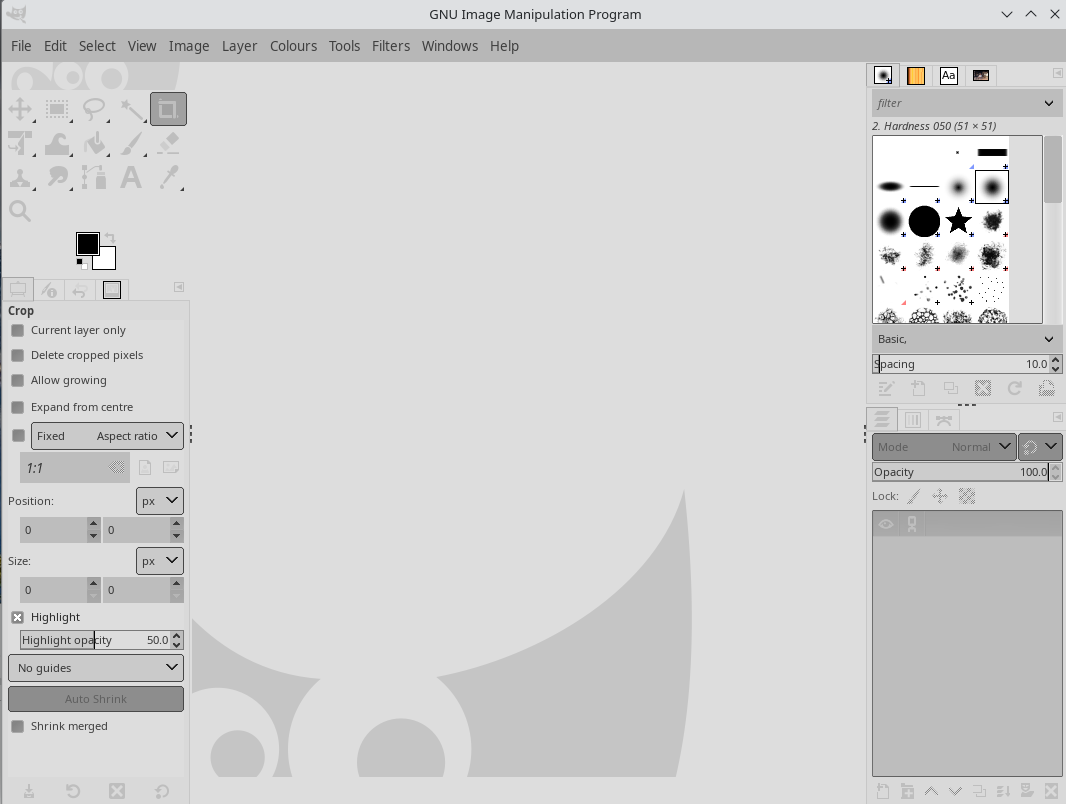Viewport: 1066px width, 804px height.
Task: Select the Zoom magnifier tool
Action: coord(20,211)
